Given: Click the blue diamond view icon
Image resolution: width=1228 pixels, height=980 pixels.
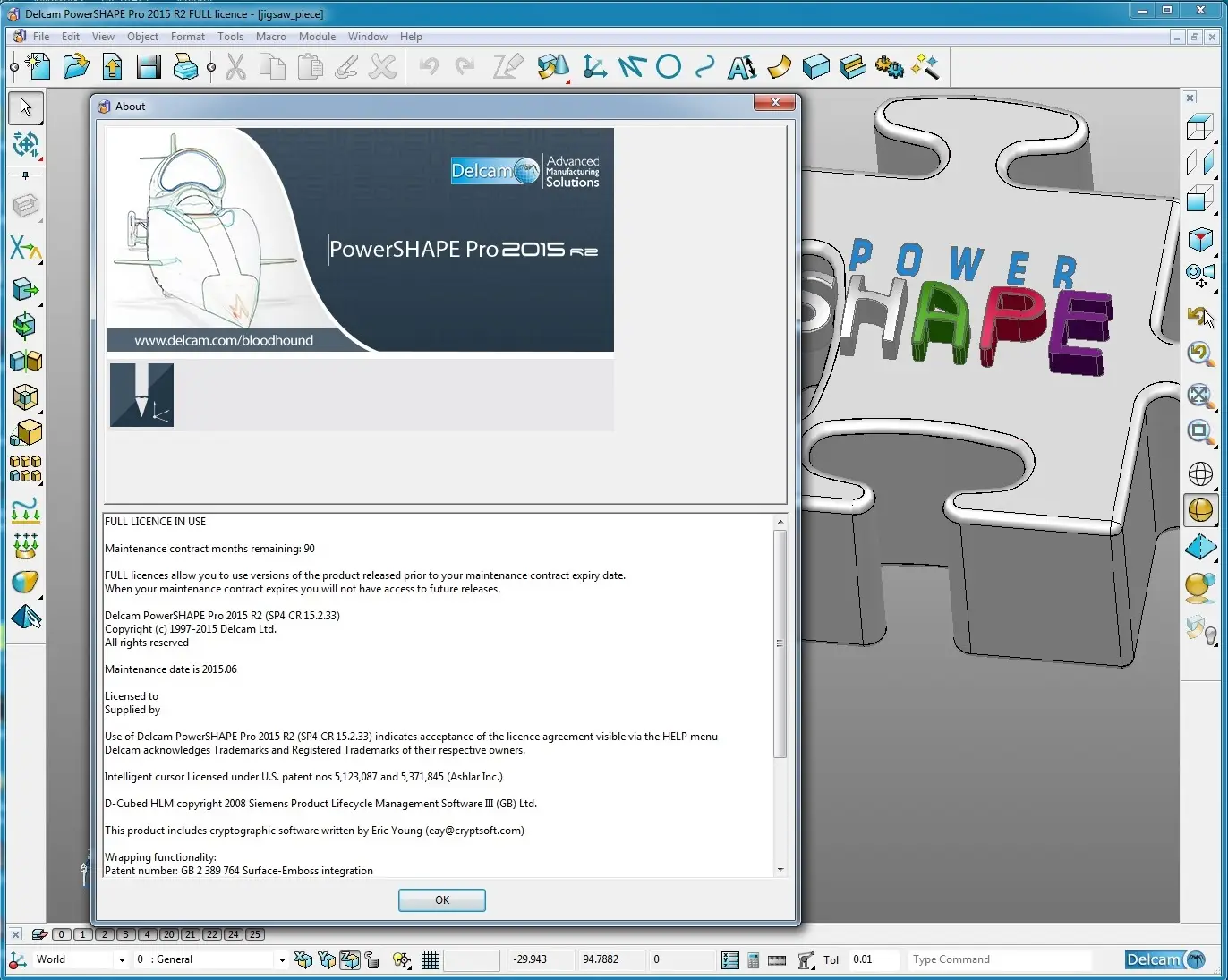Looking at the screenshot, I should click(x=1200, y=547).
